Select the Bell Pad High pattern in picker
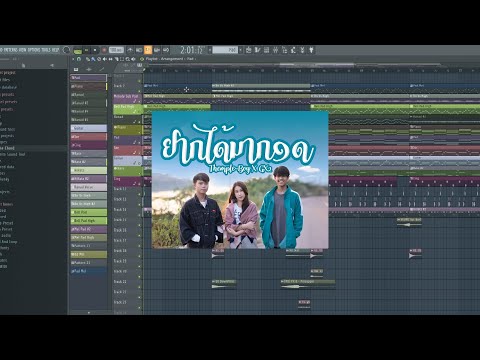 coord(89,220)
